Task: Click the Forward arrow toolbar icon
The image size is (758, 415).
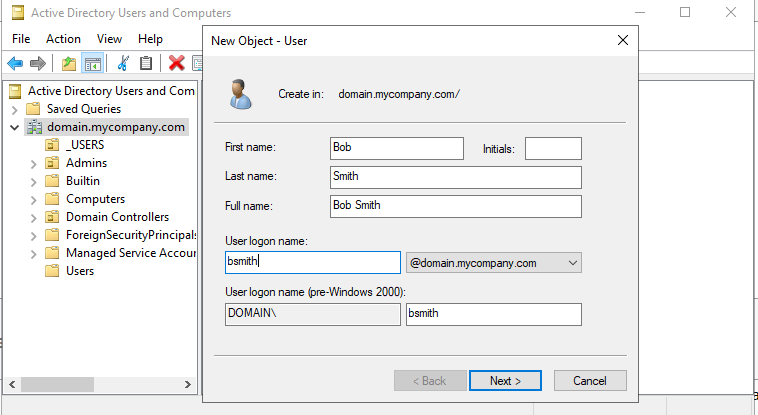Action: coord(38,63)
